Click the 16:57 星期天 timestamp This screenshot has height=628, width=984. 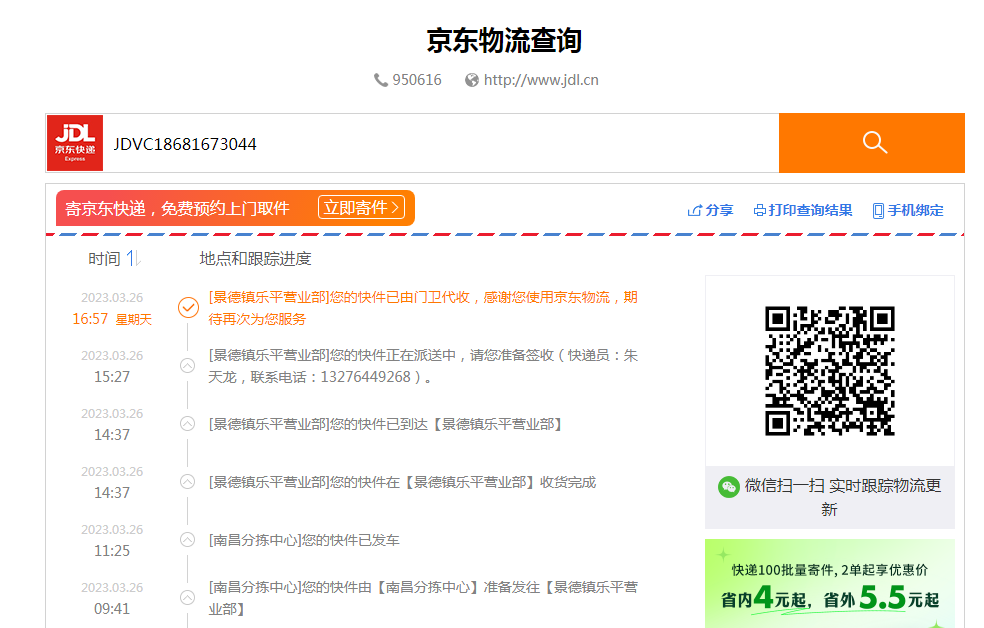pyautogui.click(x=112, y=319)
